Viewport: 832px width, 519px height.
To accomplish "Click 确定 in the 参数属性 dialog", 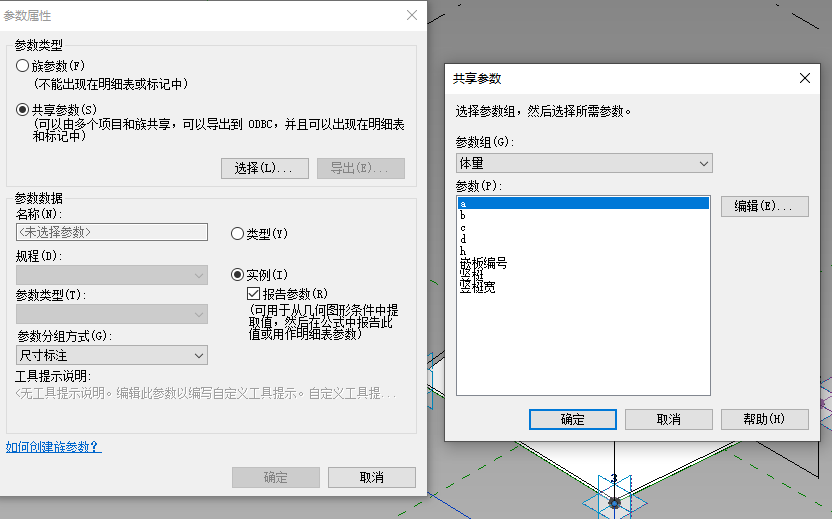I will (276, 477).
